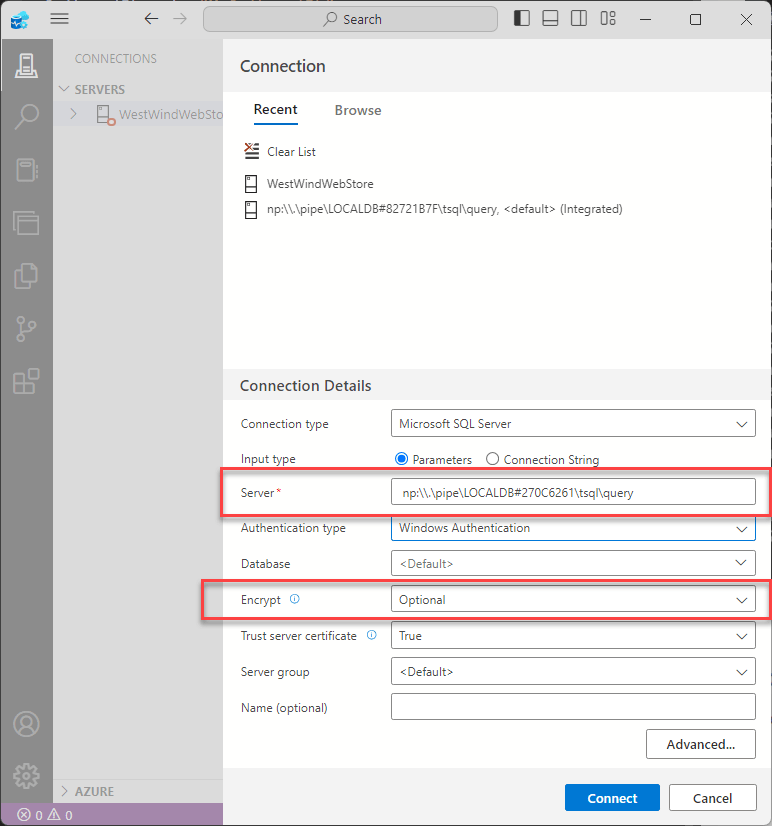Select WestWindWebStore in the servers tree

(171, 114)
